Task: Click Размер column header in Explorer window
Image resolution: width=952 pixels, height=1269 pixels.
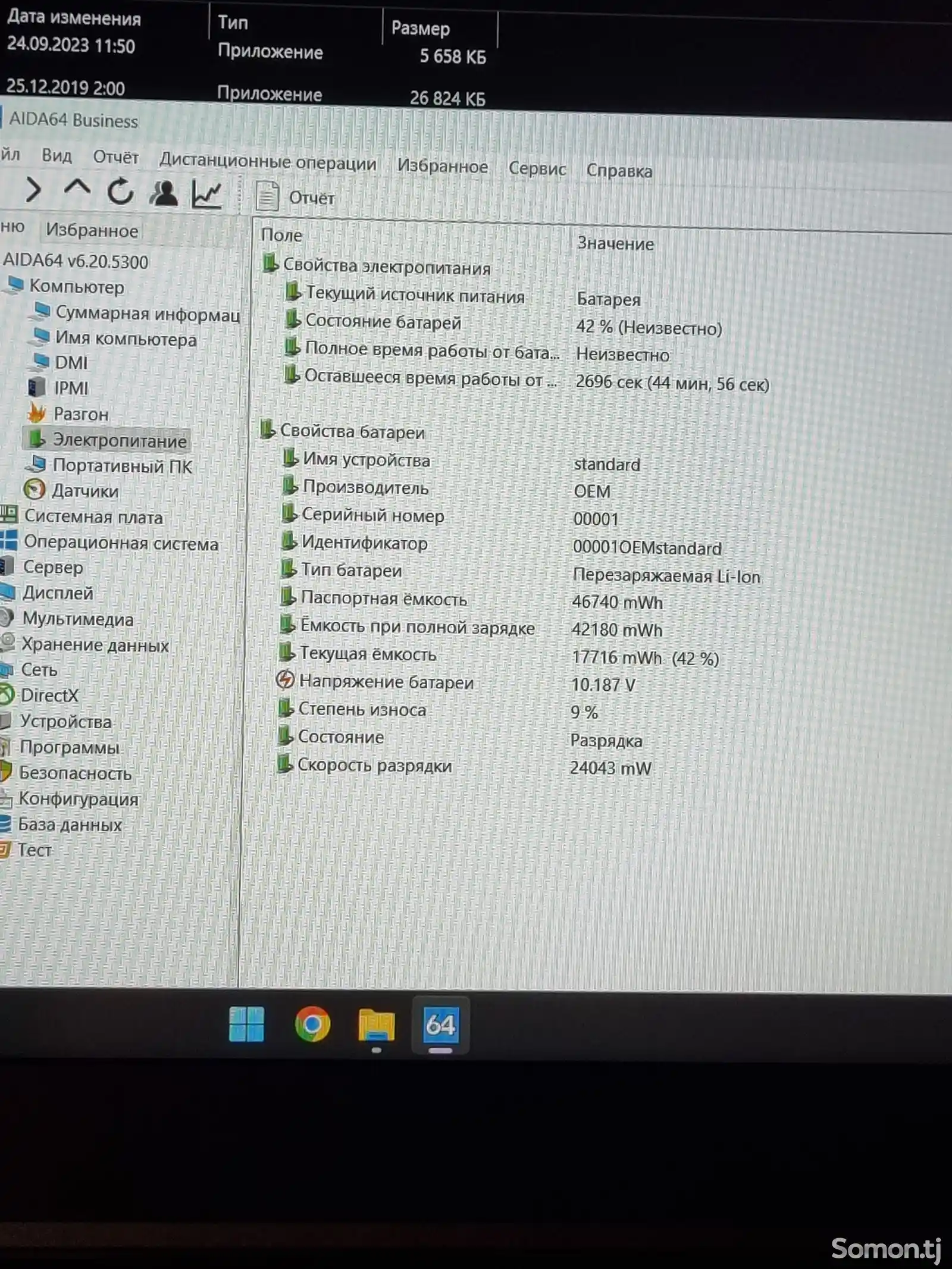Action: pyautogui.click(x=421, y=28)
